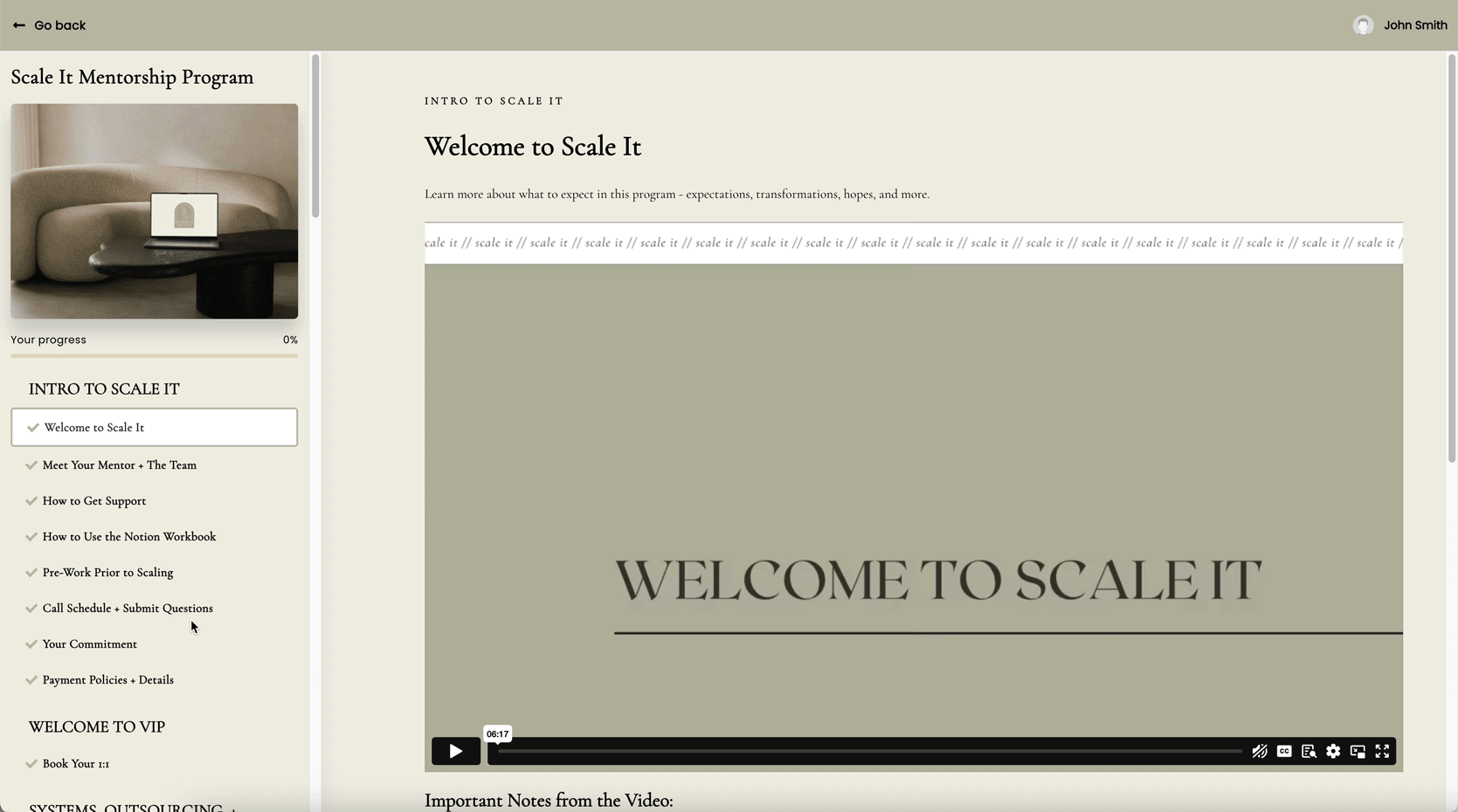Mark Meet Your Mentor lesson checkmark
The width and height of the screenshot is (1458, 812).
[31, 465]
